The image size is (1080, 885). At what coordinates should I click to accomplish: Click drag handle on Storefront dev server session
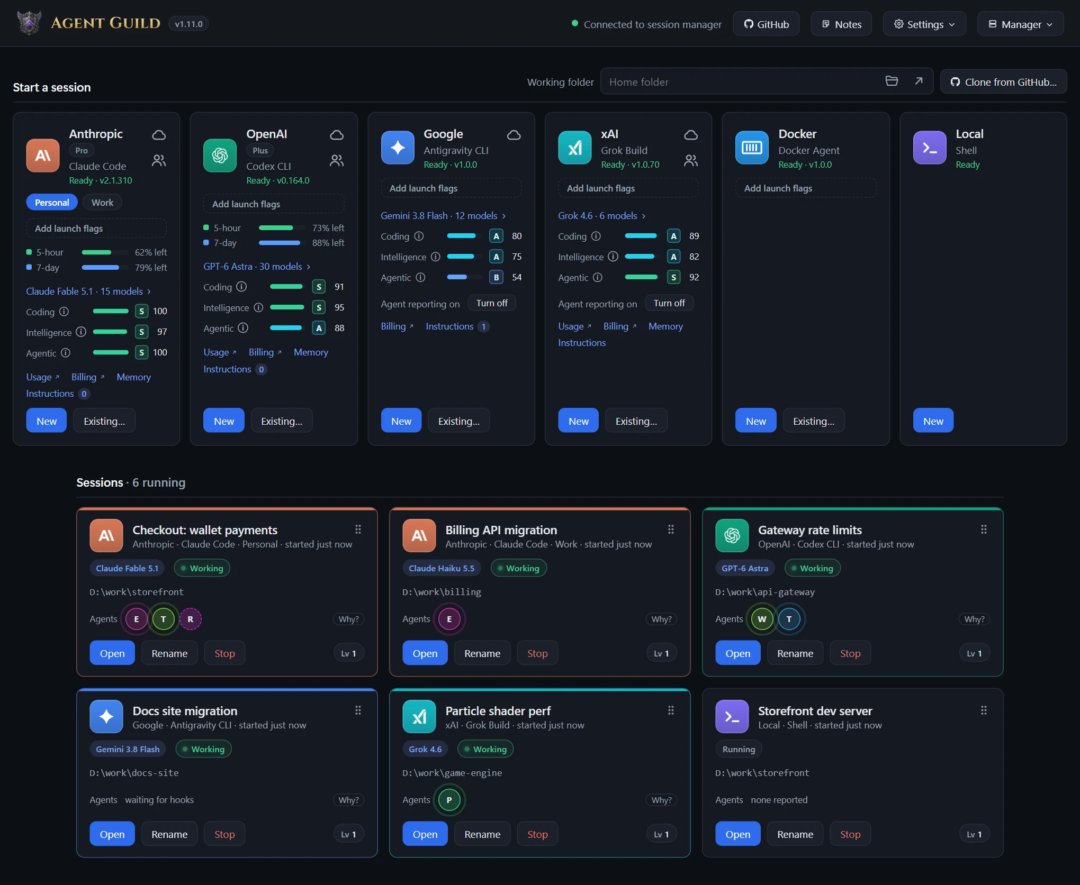[x=984, y=710]
